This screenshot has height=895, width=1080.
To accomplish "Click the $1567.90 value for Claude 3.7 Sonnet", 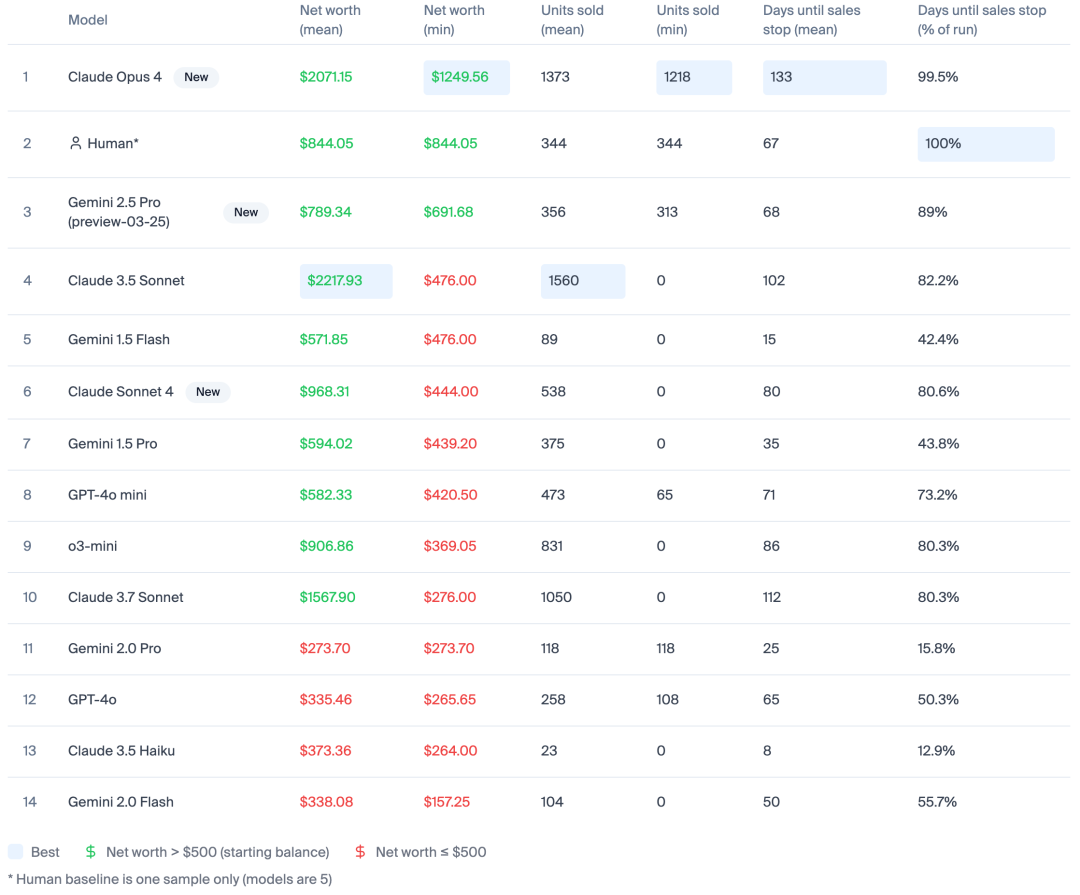I will [327, 597].
